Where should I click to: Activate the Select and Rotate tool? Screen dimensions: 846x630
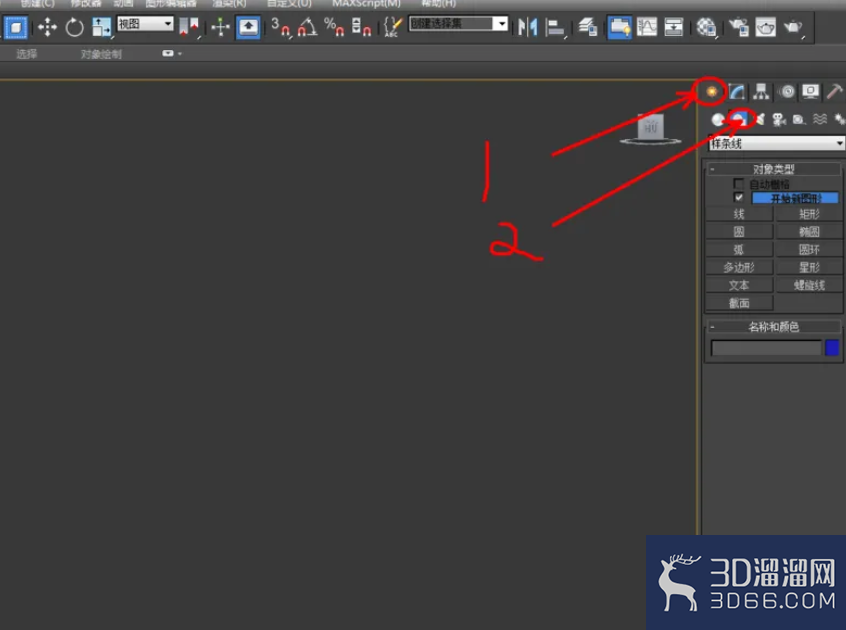click(74, 27)
